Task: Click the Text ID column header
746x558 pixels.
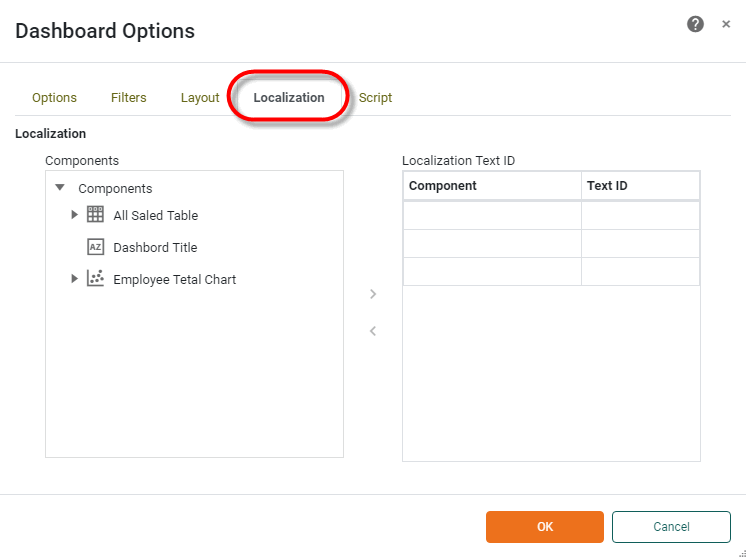Action: (640, 186)
